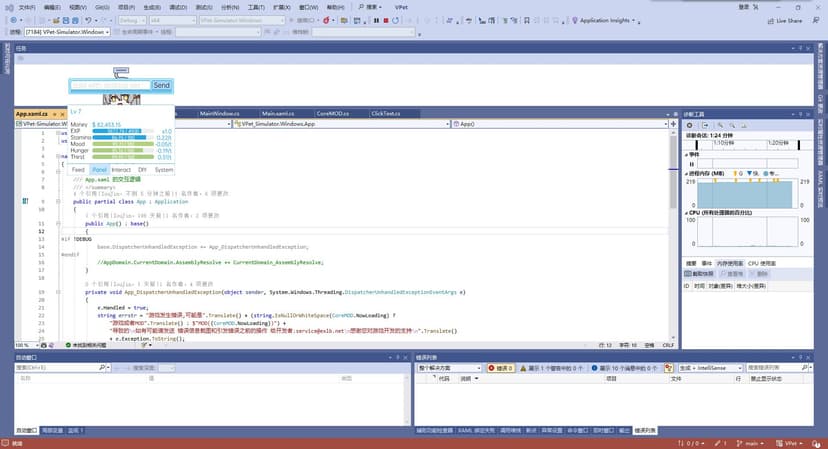
Task: Click the screwdriver quick actions icon at line 9
Action: coord(25,201)
